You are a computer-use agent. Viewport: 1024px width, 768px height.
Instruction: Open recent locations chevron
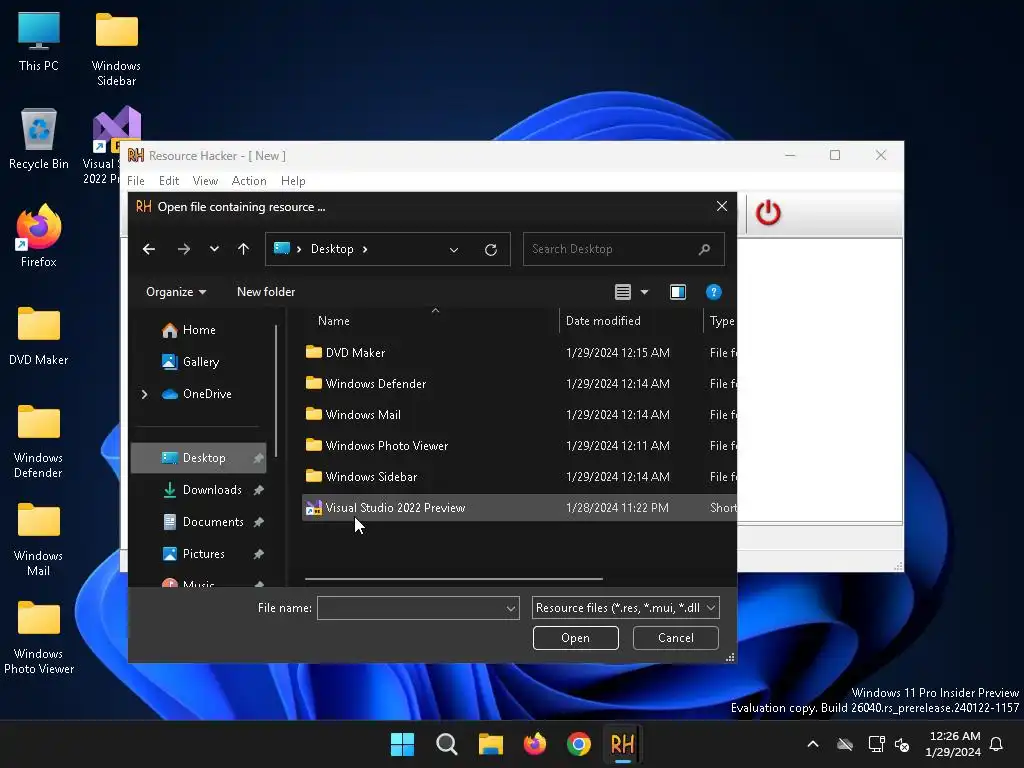pos(214,249)
